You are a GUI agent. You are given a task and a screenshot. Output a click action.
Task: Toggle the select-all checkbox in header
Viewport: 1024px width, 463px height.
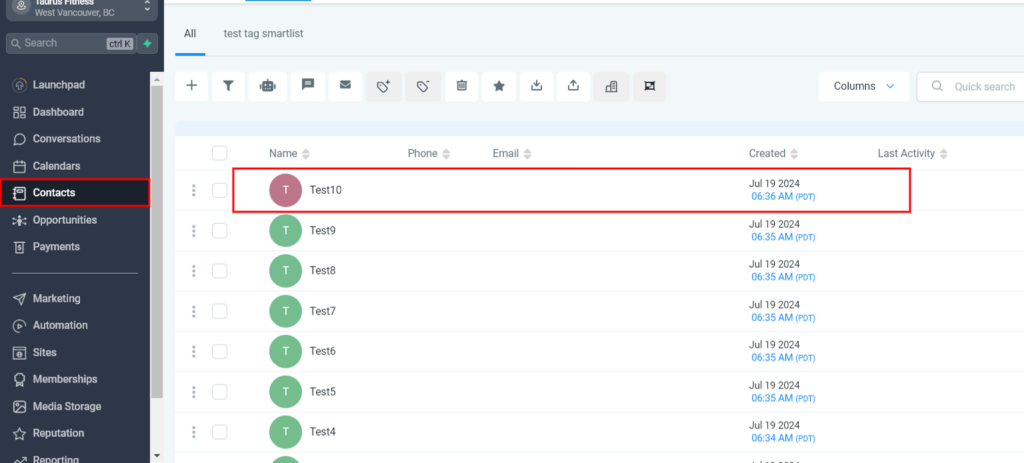click(x=220, y=153)
